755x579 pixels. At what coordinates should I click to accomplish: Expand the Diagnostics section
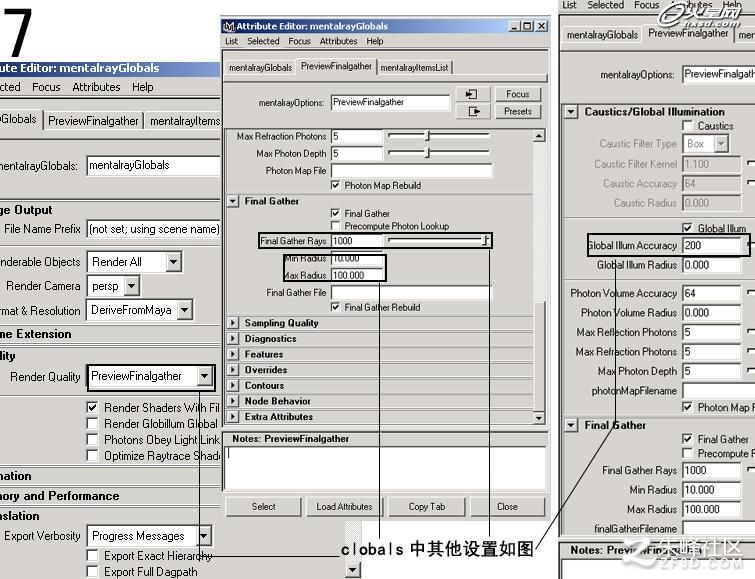tap(233, 339)
